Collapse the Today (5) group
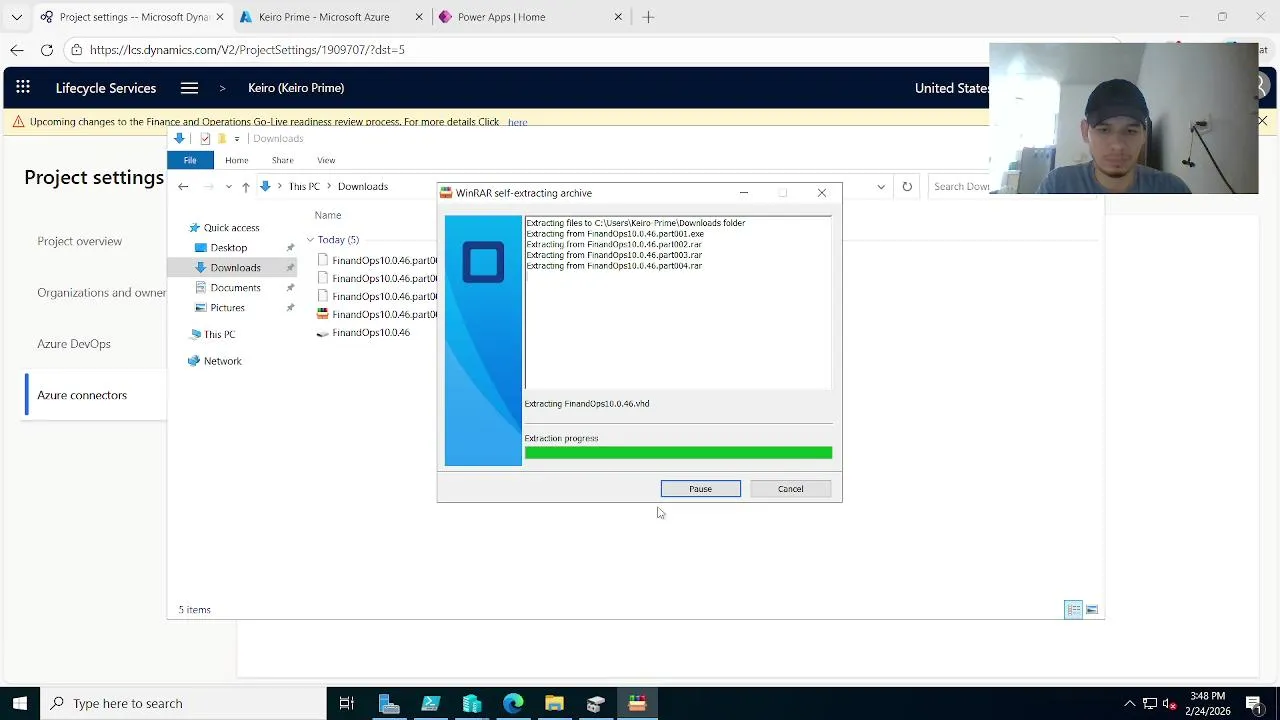This screenshot has width=1280, height=720. click(310, 240)
